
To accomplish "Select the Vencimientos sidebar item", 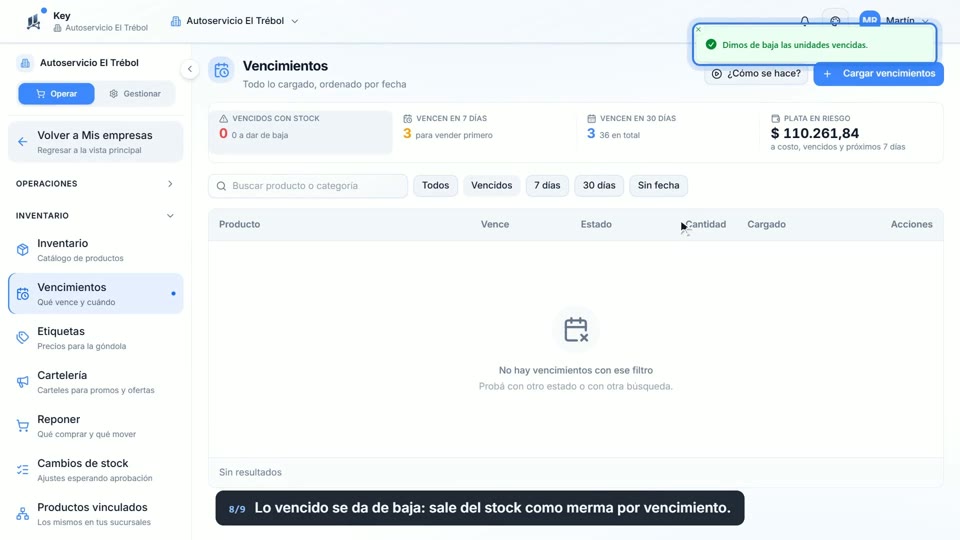I will 96,294.
